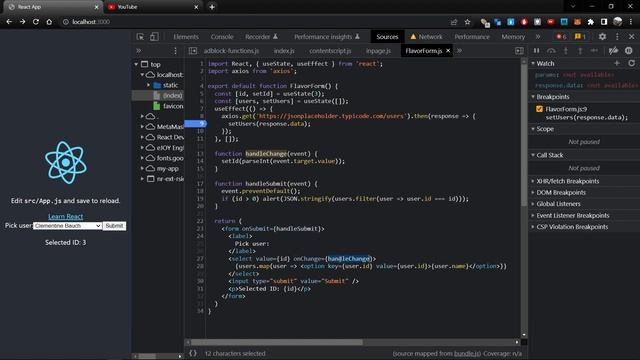Open the Pick user dropdown

pos(67,226)
